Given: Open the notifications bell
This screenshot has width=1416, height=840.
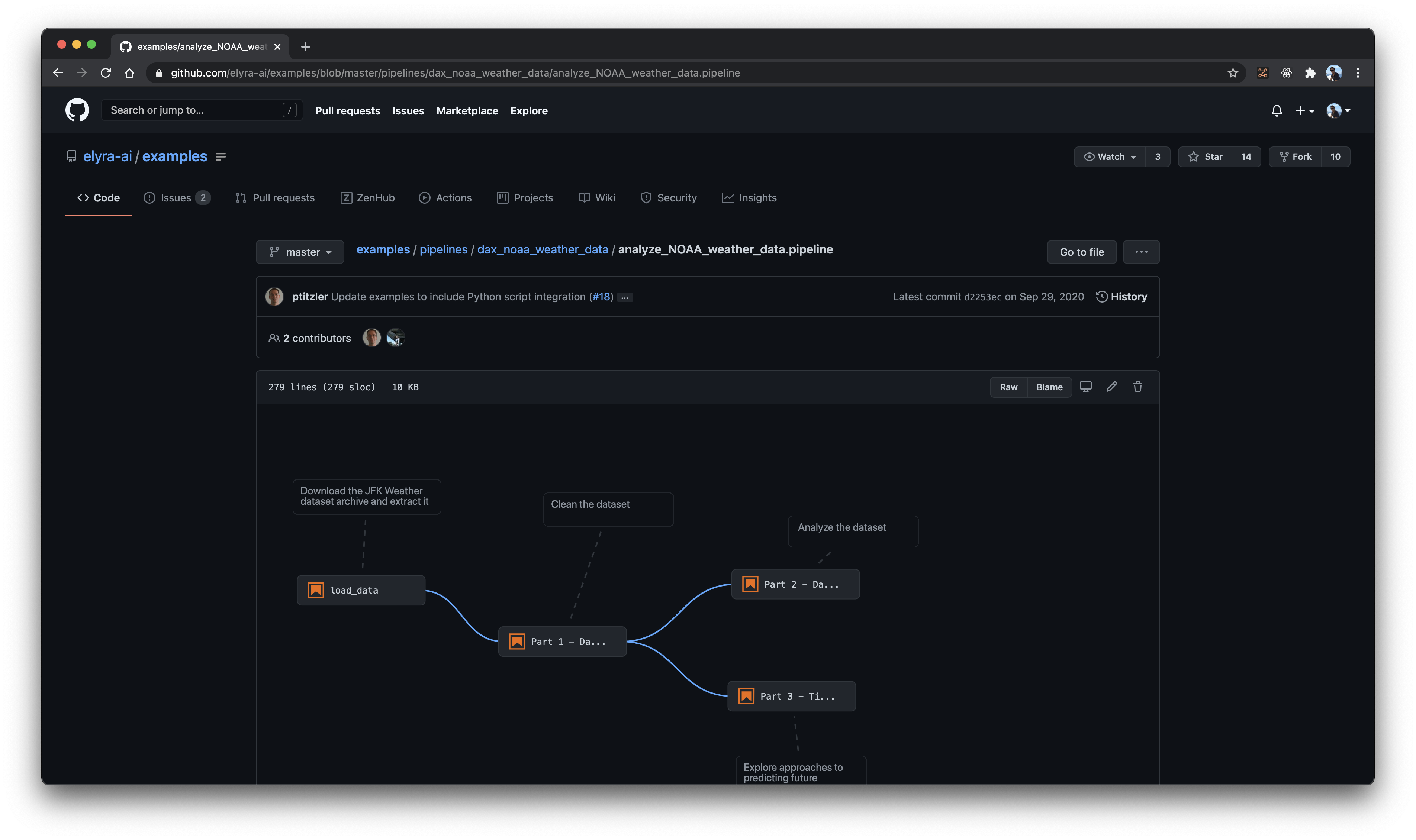Looking at the screenshot, I should pos(1276,111).
